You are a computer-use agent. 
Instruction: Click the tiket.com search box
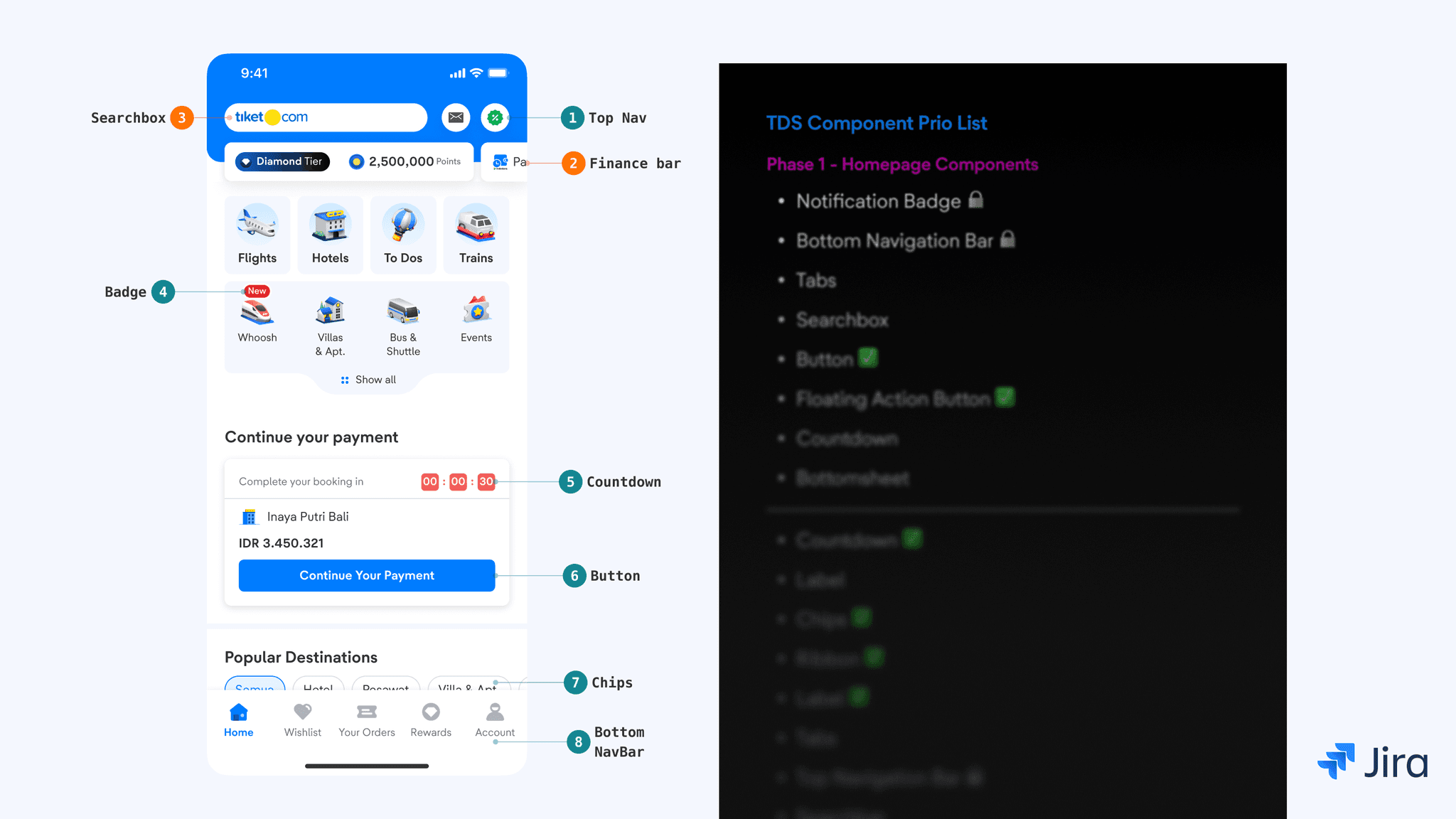click(x=326, y=117)
